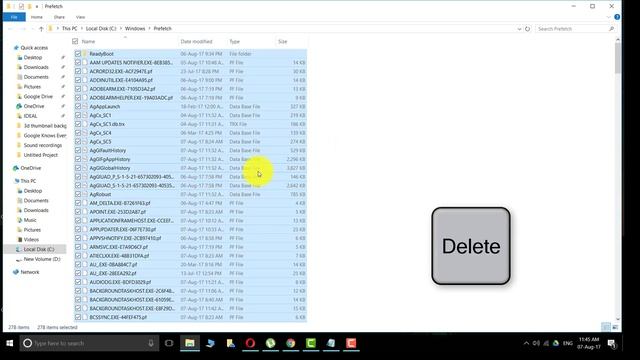640x360 pixels.
Task: Open the View ribbon tab
Action: tap(80, 17)
